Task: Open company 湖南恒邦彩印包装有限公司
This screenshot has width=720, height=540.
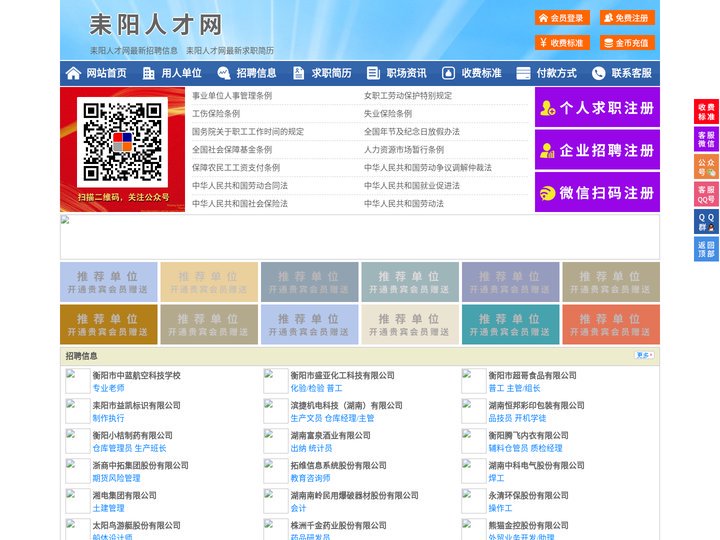Action: point(536,405)
